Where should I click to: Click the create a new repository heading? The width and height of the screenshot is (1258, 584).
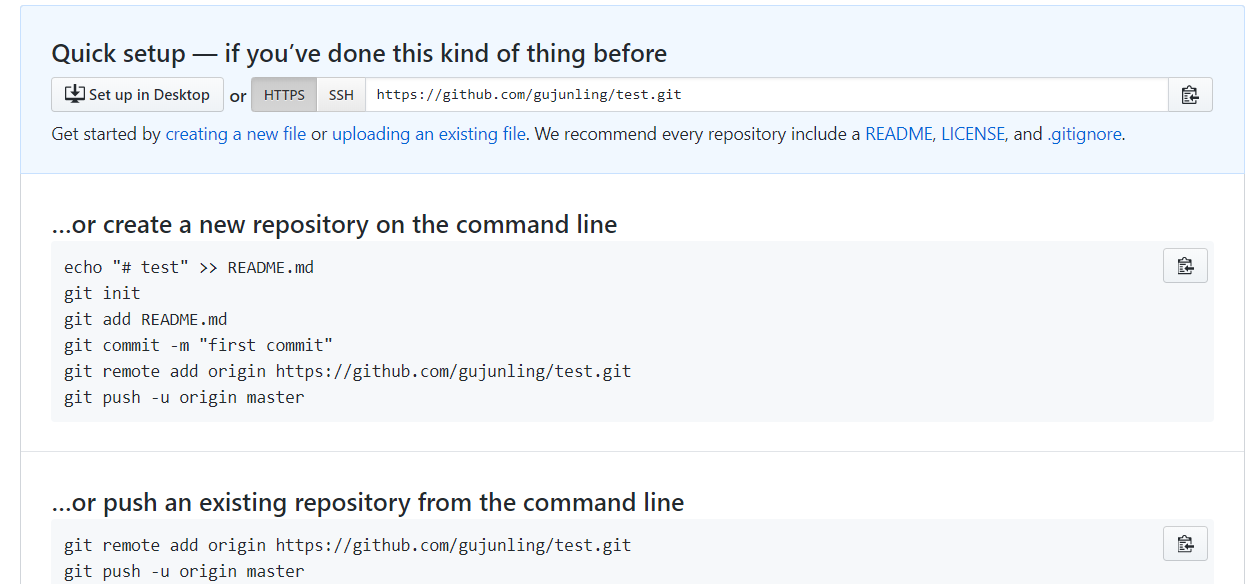click(334, 225)
